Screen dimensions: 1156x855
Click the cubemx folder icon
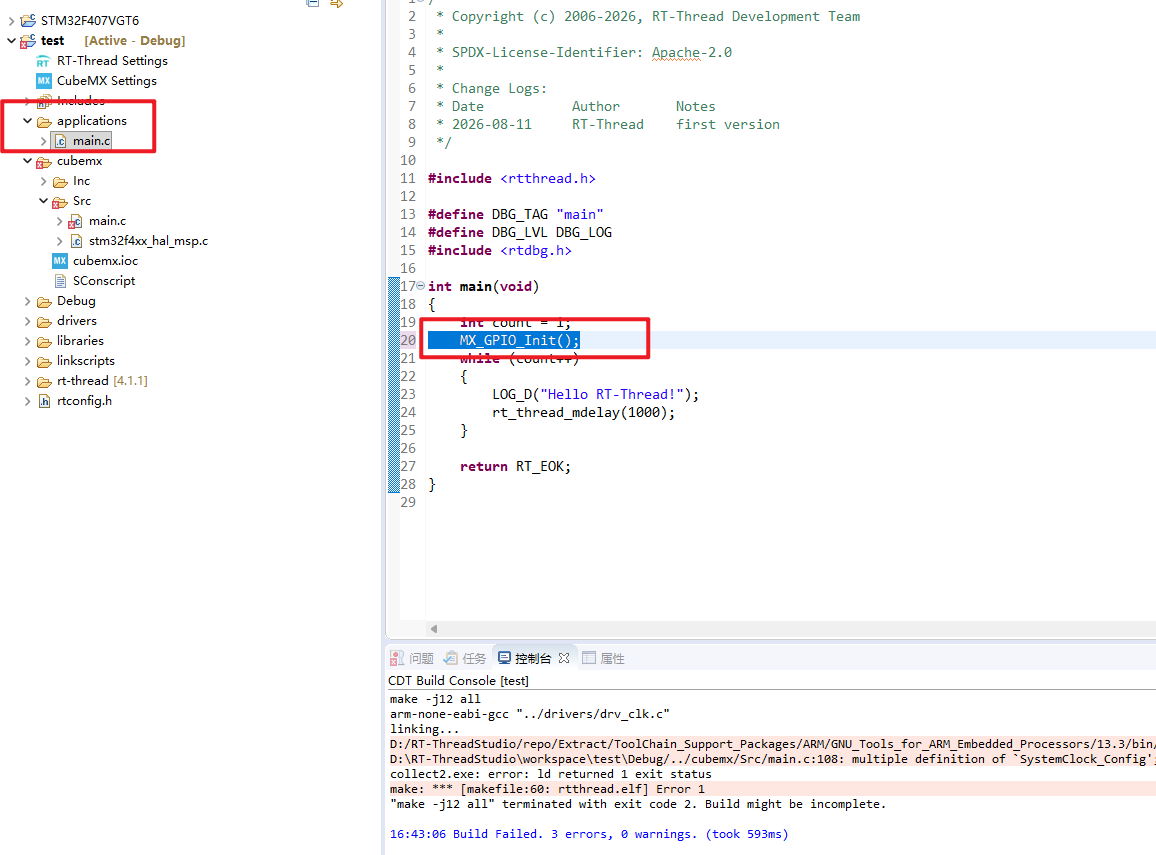(x=44, y=161)
